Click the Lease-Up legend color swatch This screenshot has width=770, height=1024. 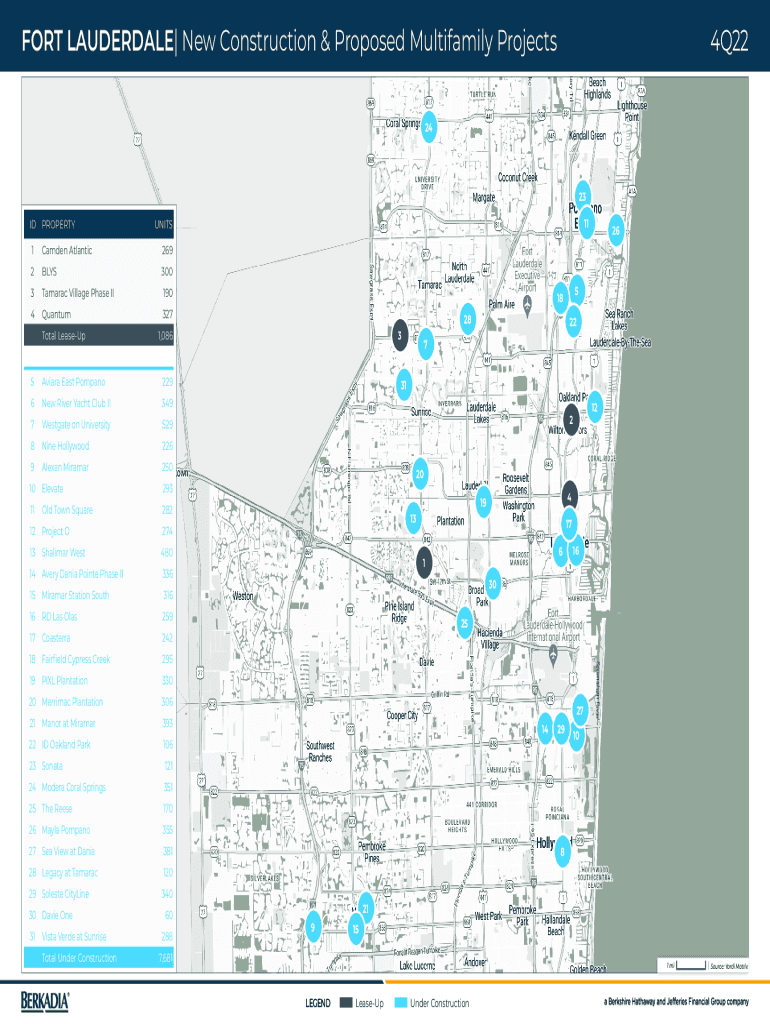pos(346,1003)
